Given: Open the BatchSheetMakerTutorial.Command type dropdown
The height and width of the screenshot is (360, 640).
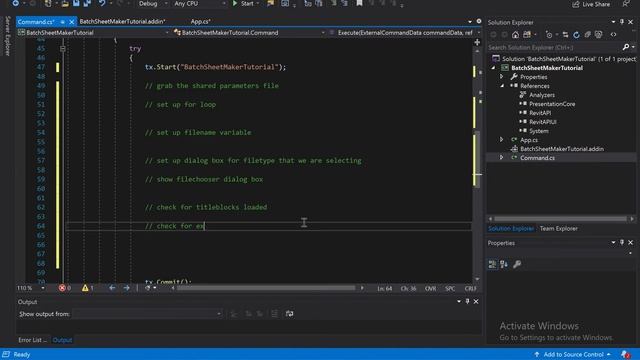Looking at the screenshot, I should click(x=249, y=33).
